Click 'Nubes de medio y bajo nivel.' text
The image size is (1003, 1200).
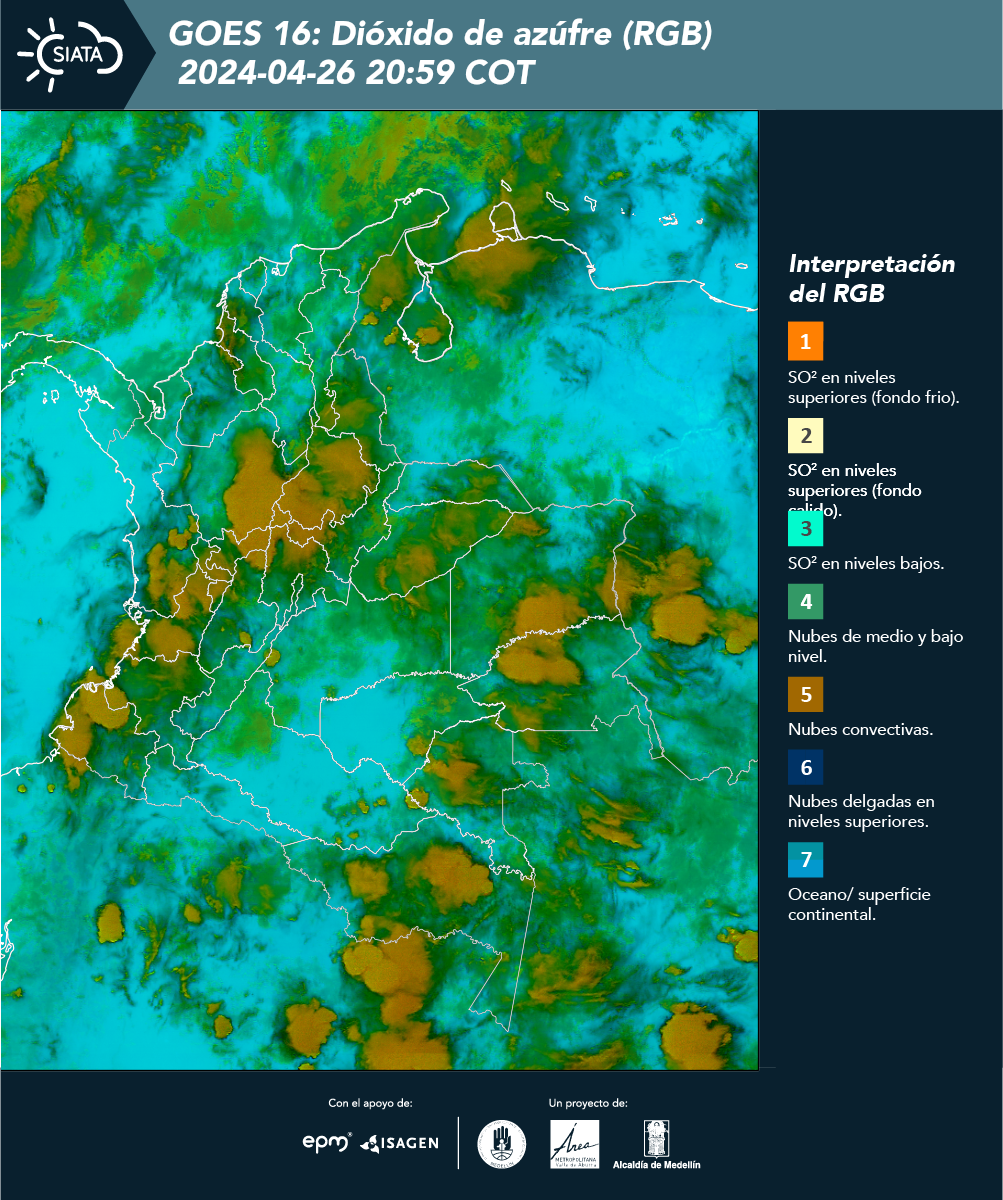tap(875, 646)
